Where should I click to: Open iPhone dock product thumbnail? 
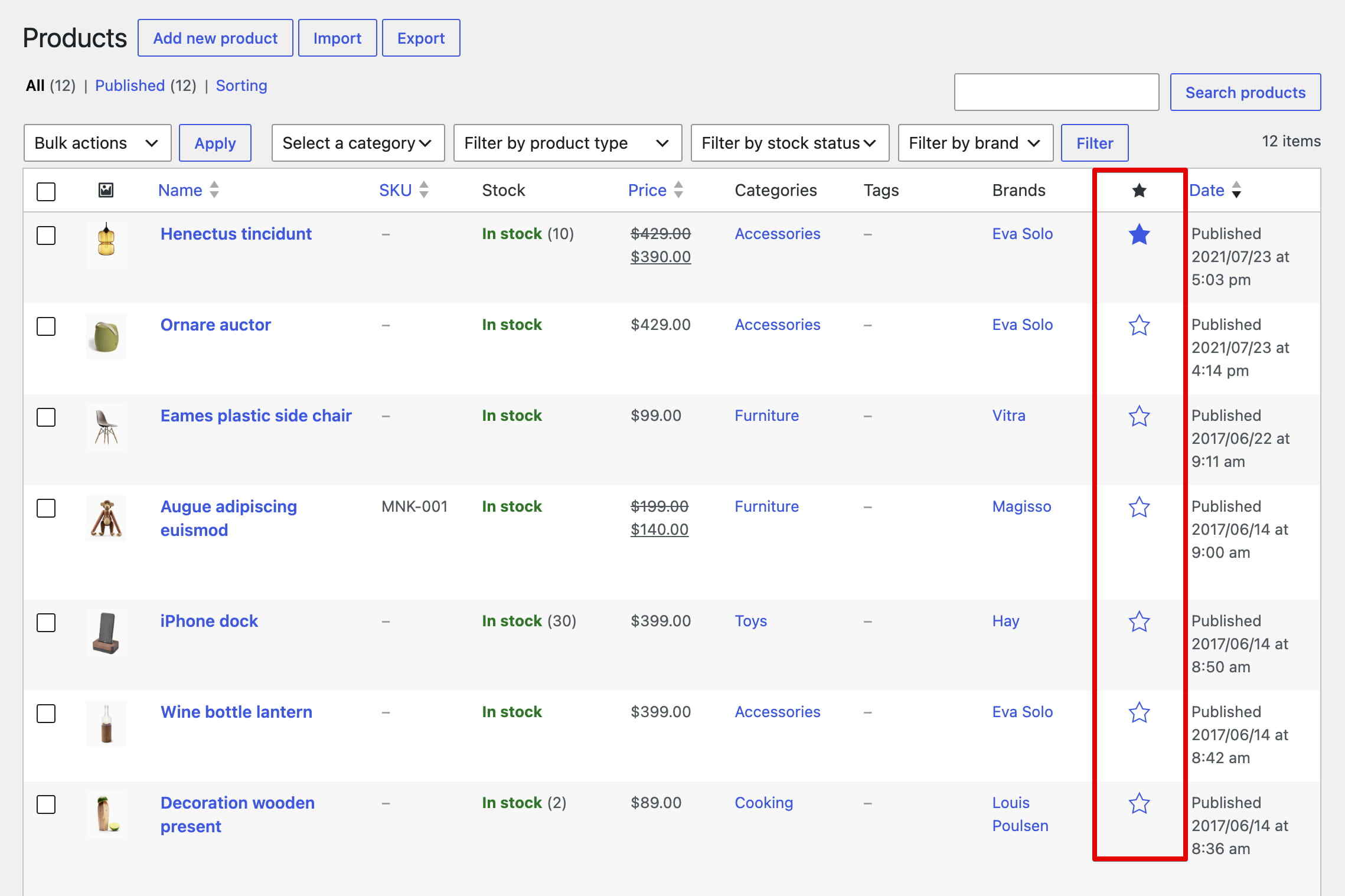click(106, 633)
